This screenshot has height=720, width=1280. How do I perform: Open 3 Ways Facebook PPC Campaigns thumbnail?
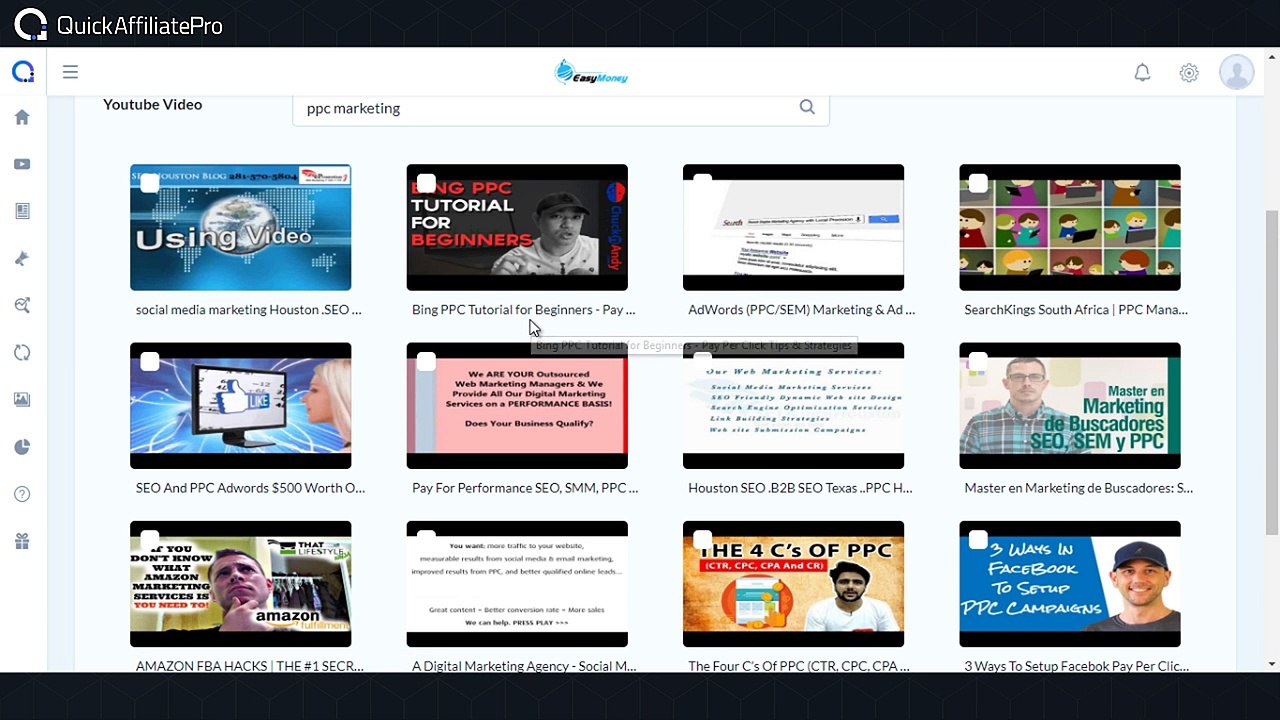(x=1070, y=584)
